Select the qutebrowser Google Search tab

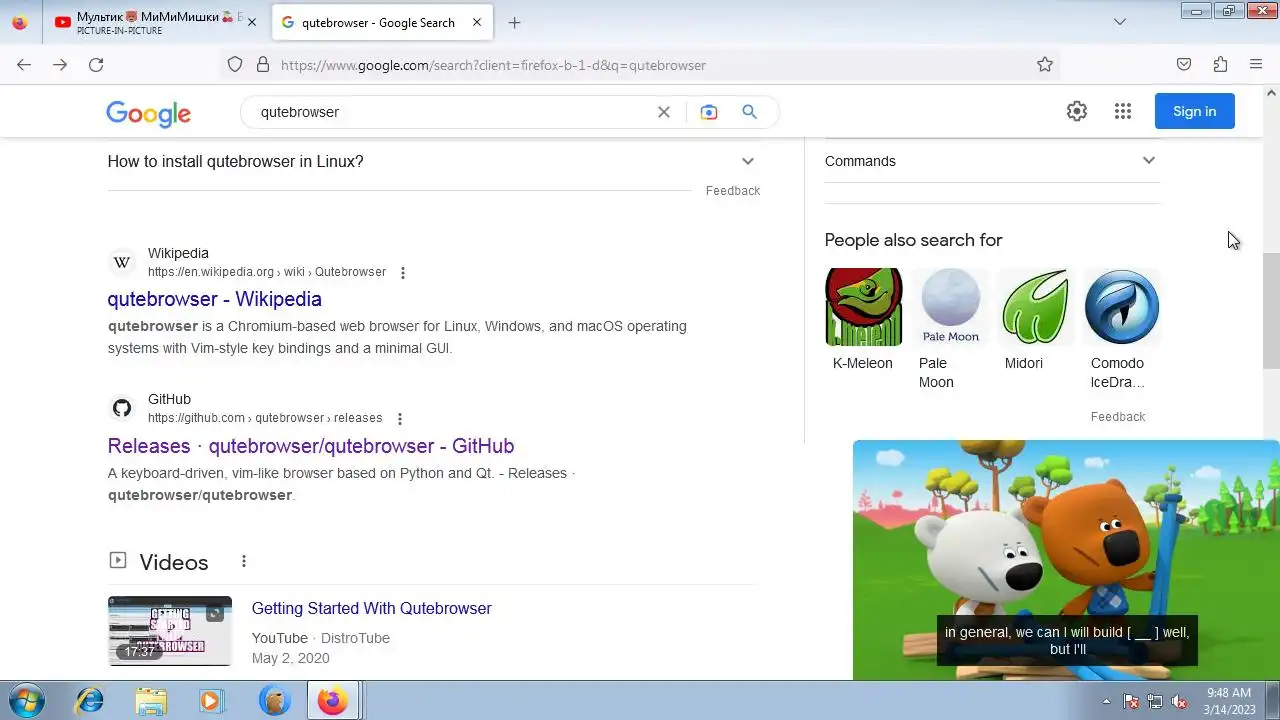[x=380, y=22]
